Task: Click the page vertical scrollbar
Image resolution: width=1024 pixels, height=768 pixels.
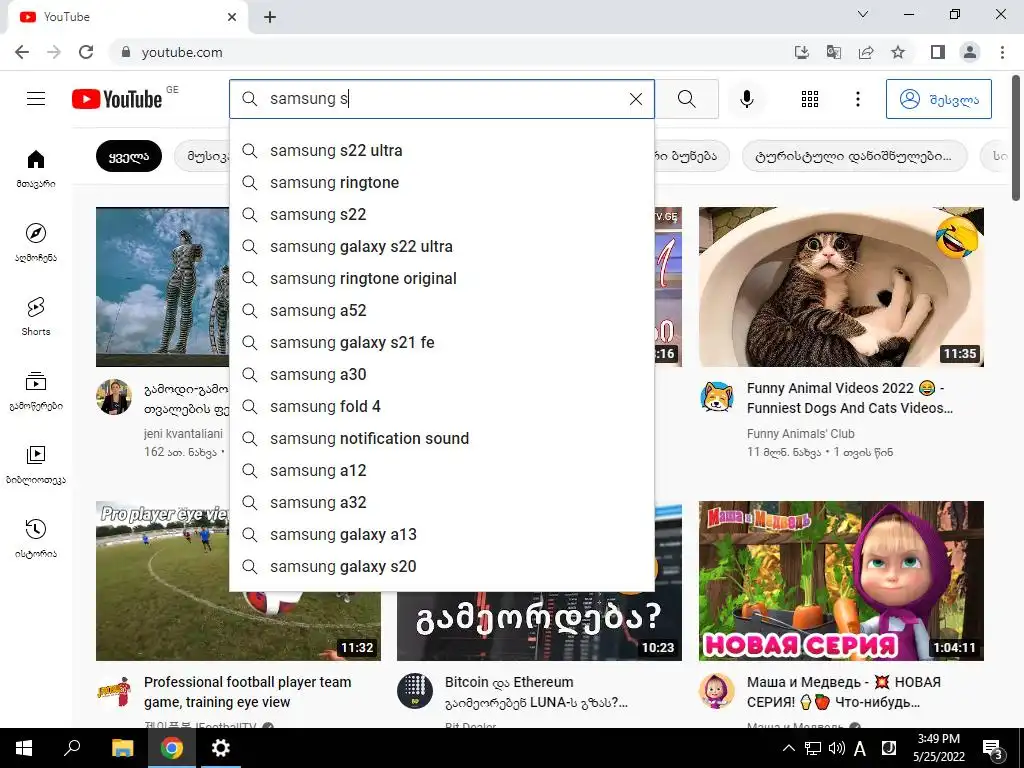Action: click(1016, 137)
